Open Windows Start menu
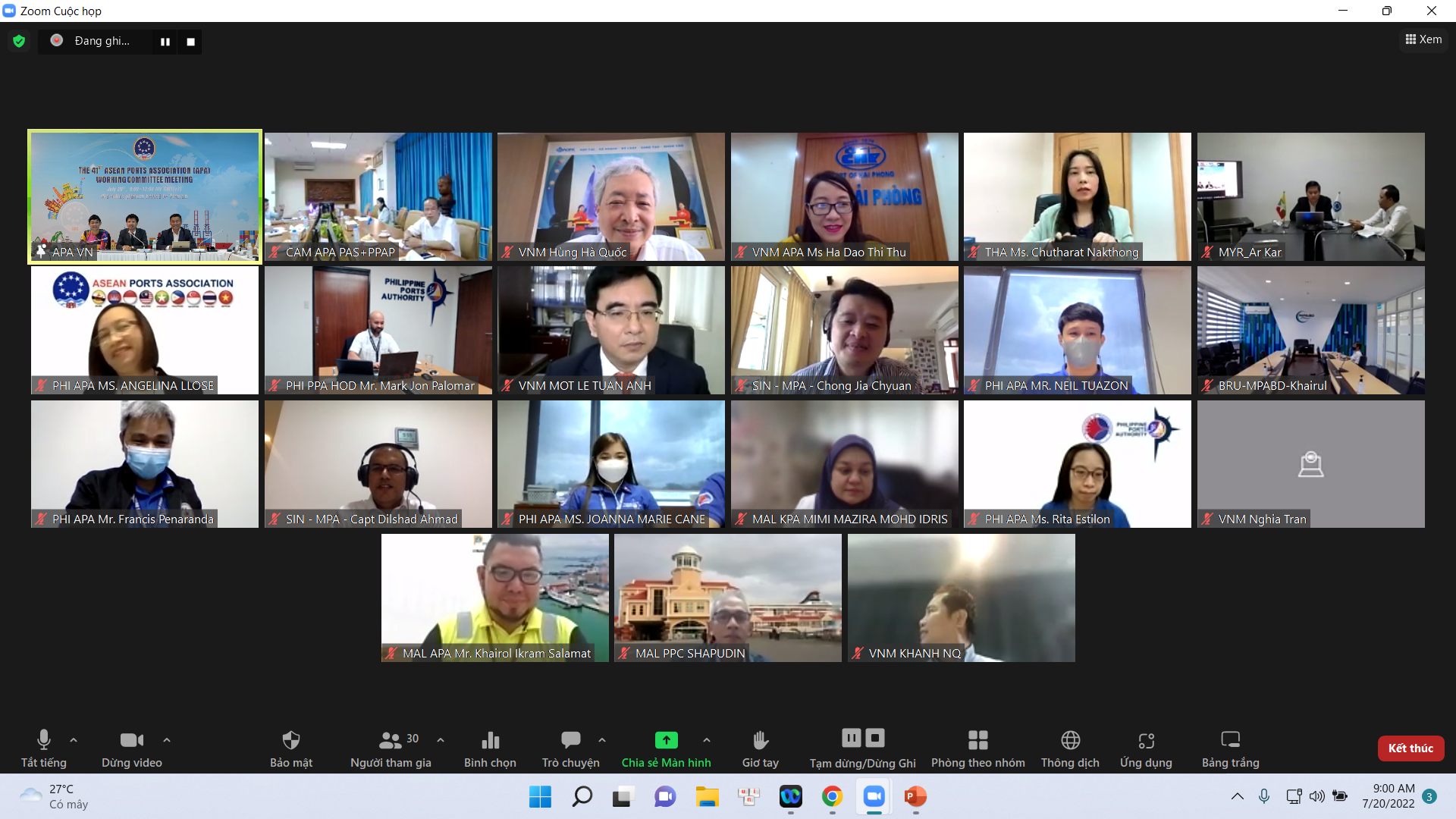The width and height of the screenshot is (1456, 819). 541,796
